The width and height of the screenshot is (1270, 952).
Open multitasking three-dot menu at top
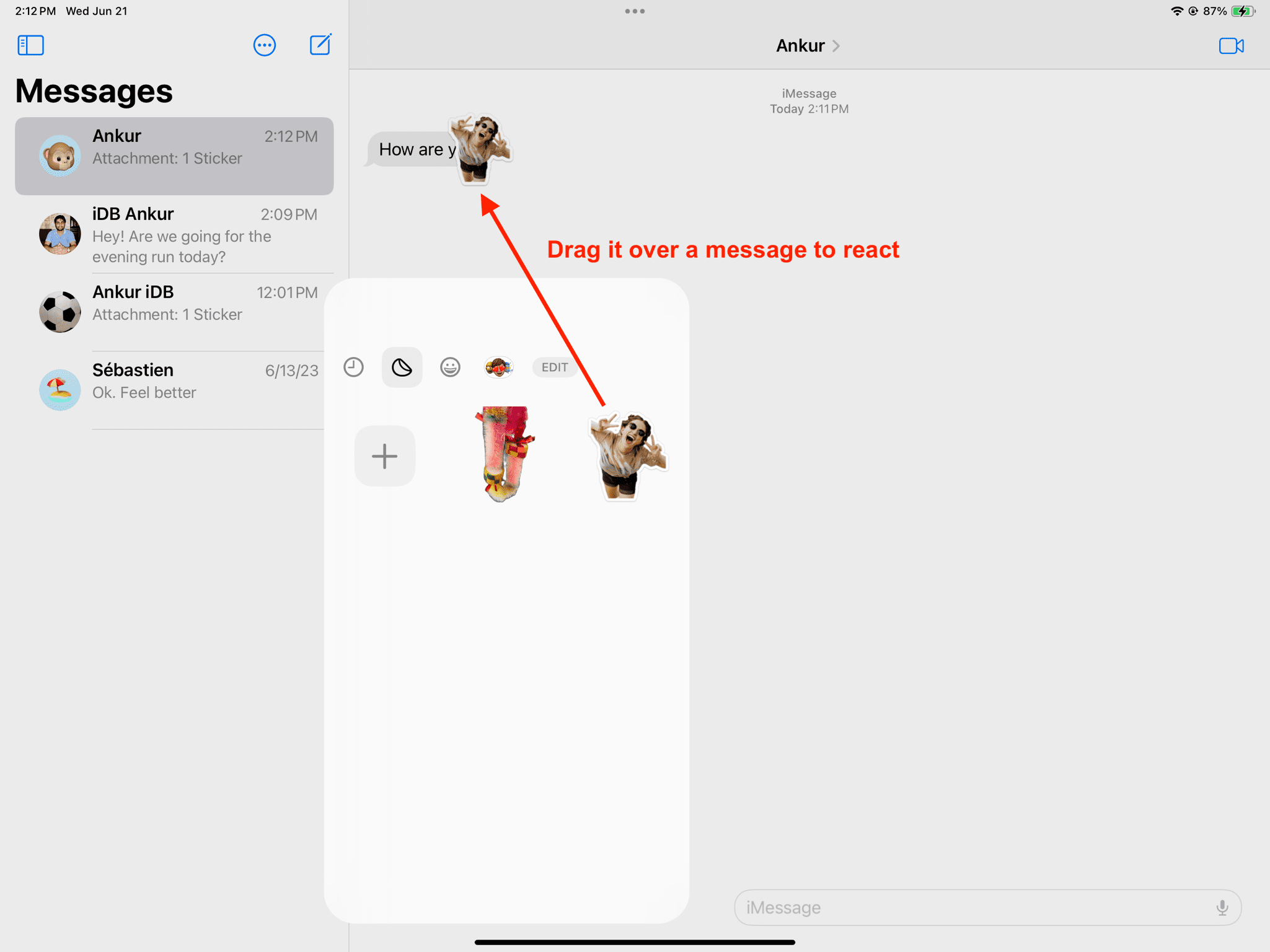pos(635,11)
